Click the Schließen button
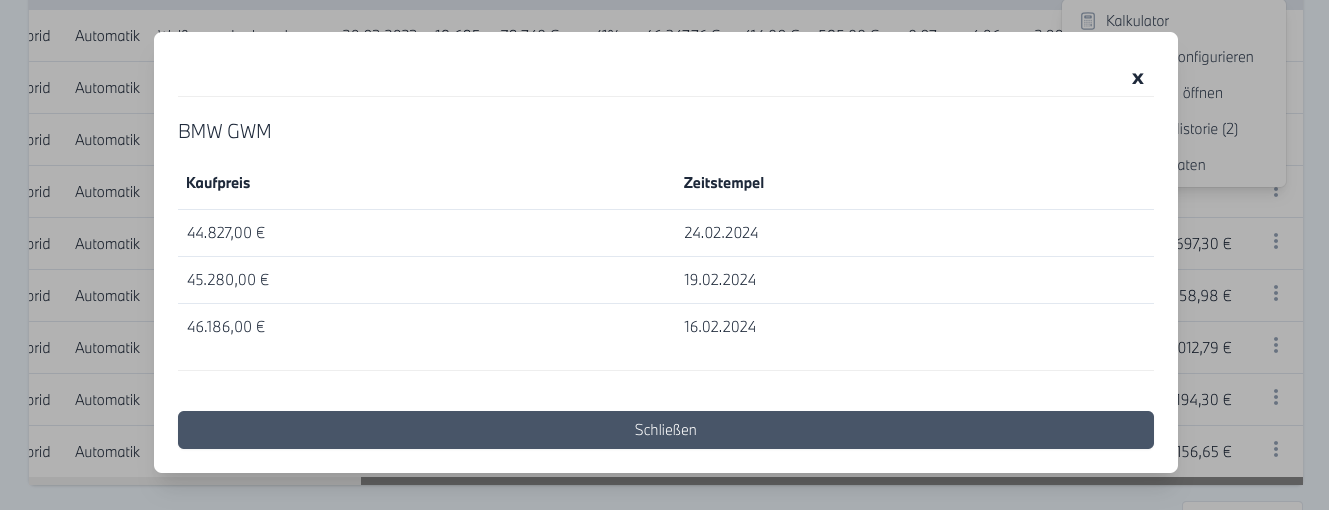1329x510 pixels. [x=665, y=430]
